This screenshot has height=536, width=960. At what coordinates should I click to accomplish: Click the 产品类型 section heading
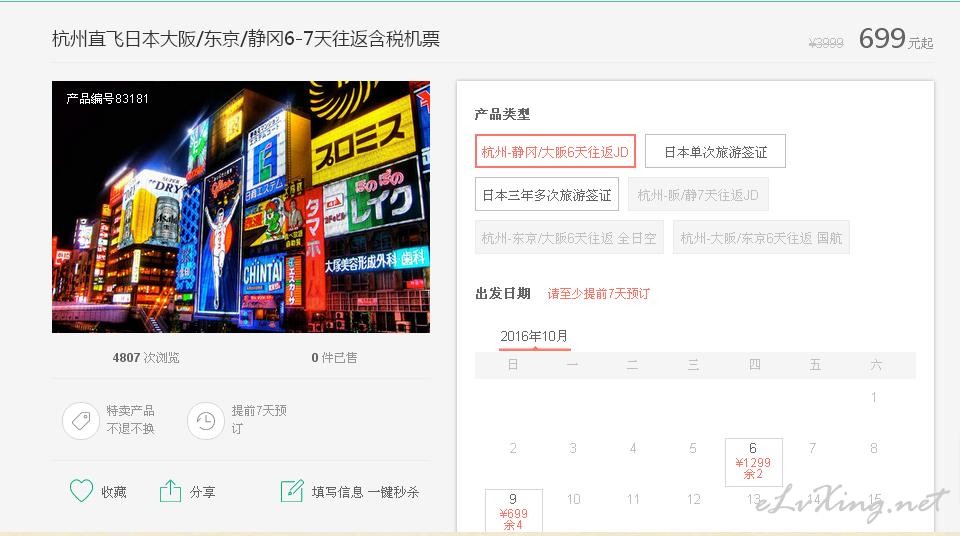point(502,114)
